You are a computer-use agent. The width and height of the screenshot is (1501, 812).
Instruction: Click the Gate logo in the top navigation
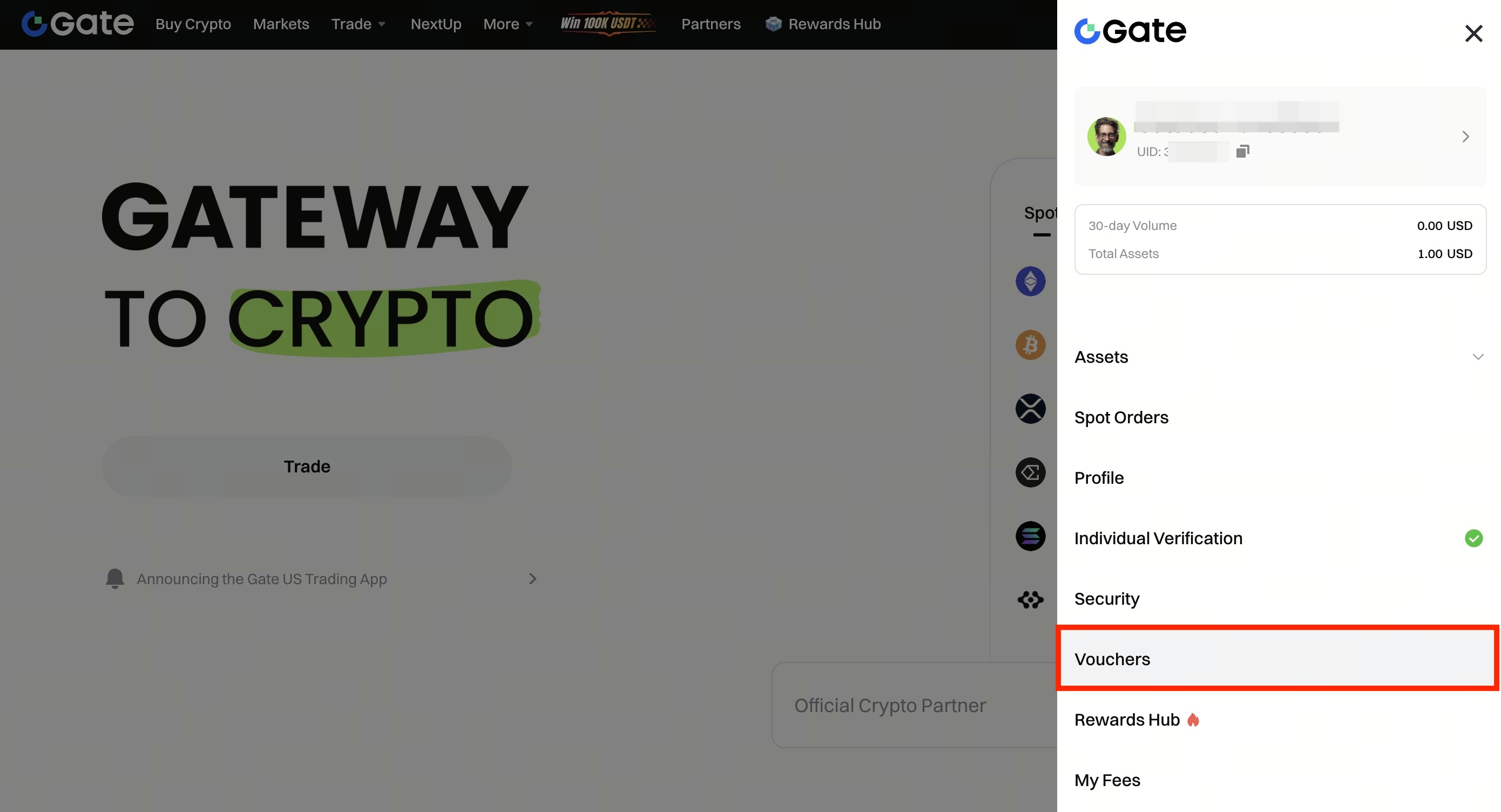(x=78, y=24)
